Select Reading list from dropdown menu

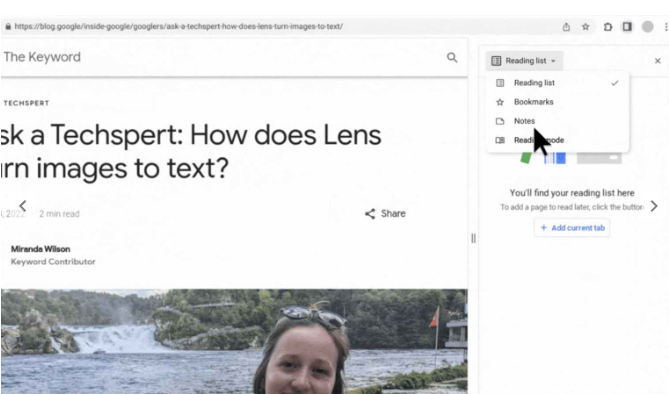coord(557,83)
